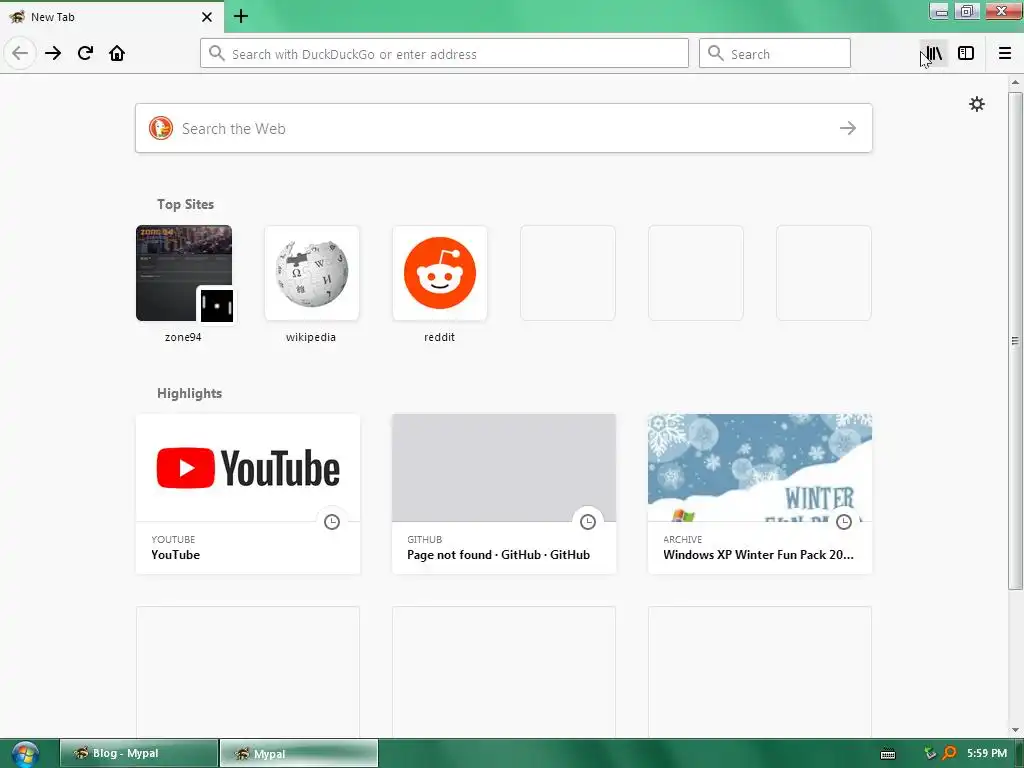Click Windows XP Winter Fun Pack title
Viewport: 1024px width, 768px height.
[x=758, y=554]
